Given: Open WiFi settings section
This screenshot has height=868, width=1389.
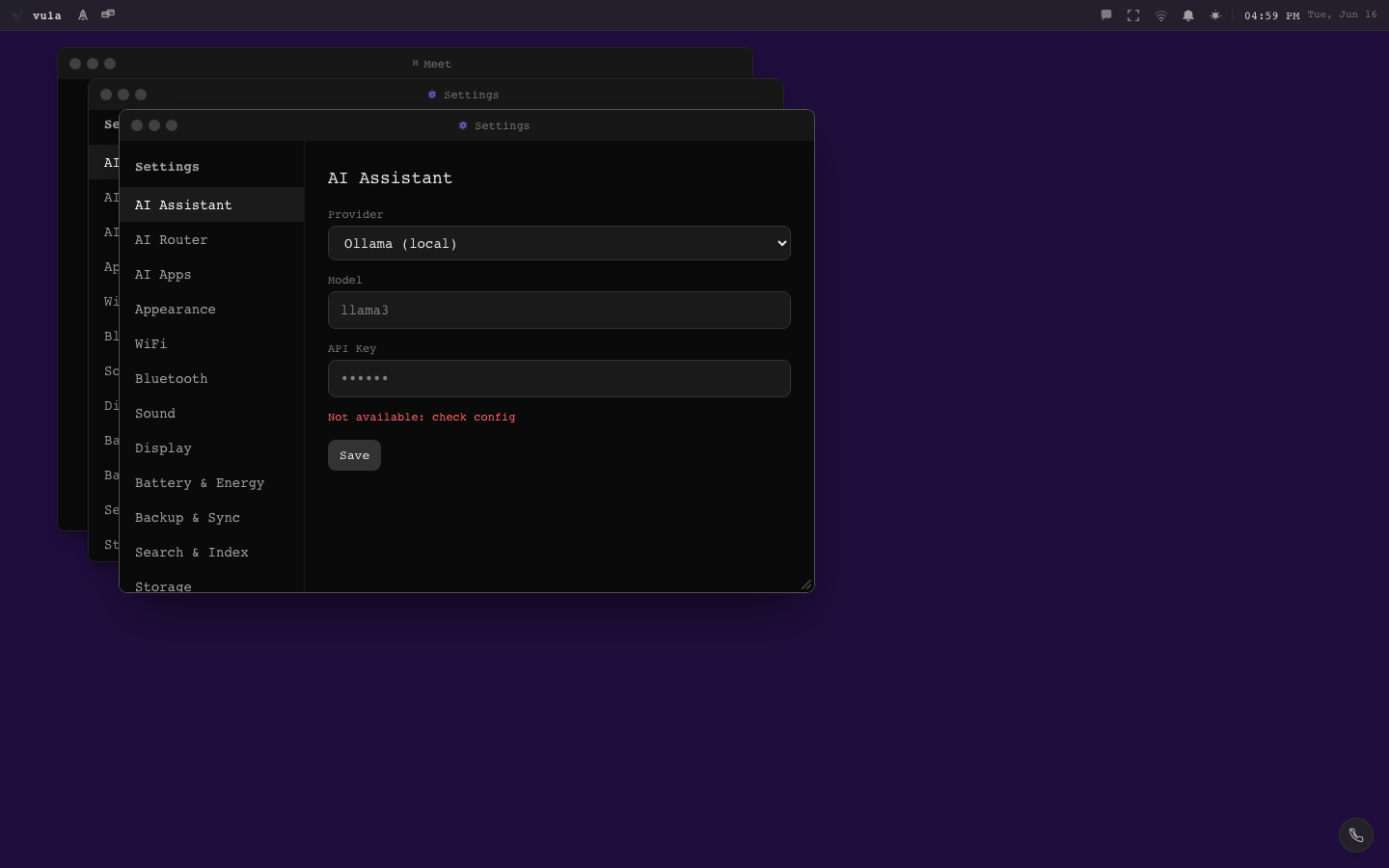Looking at the screenshot, I should pyautogui.click(x=212, y=343).
